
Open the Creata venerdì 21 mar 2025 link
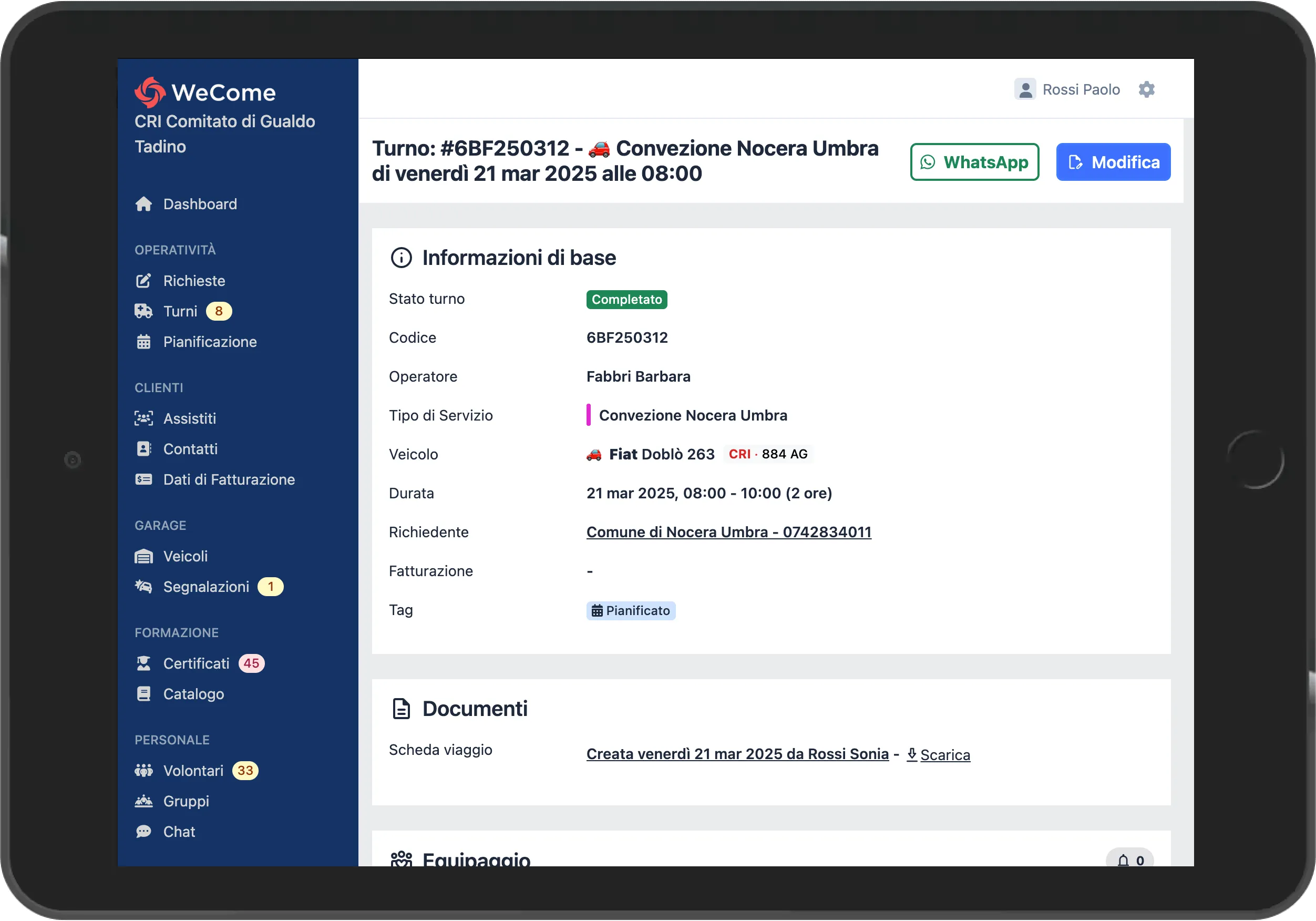[x=737, y=754]
